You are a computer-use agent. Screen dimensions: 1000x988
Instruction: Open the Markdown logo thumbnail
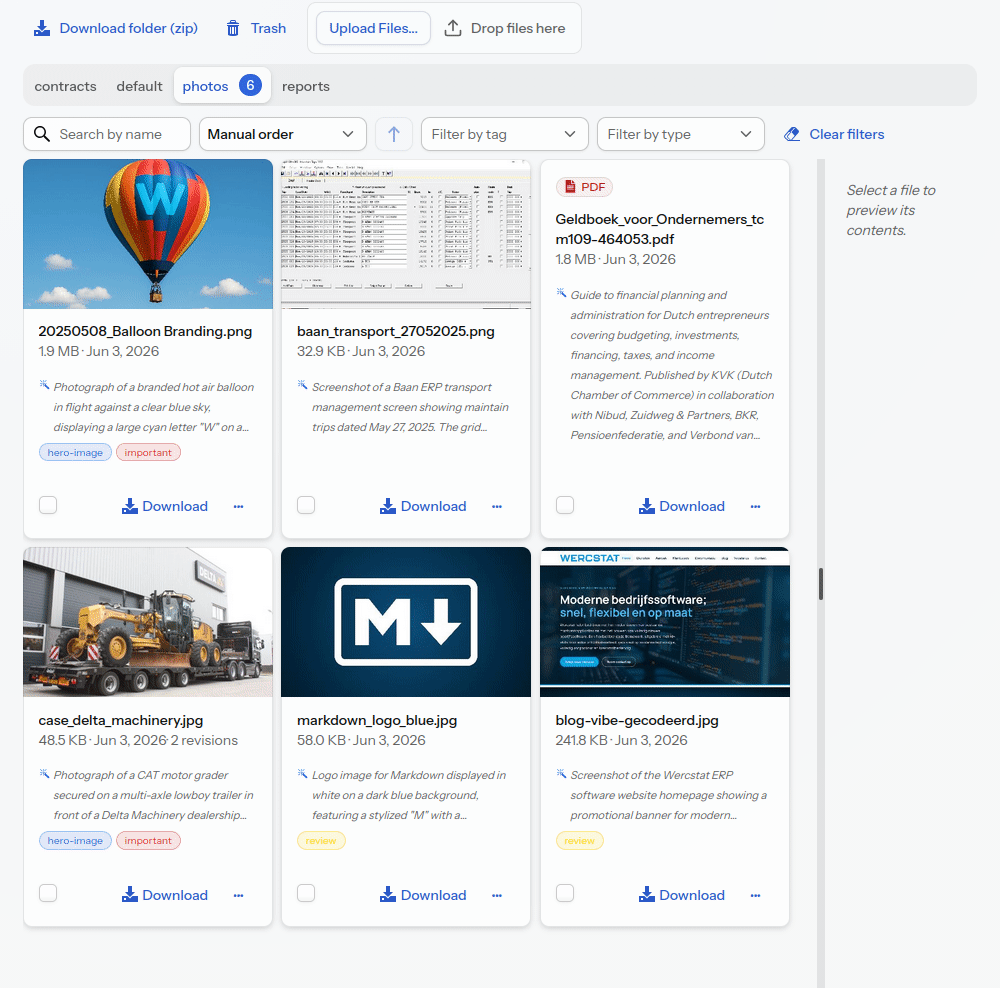(406, 622)
